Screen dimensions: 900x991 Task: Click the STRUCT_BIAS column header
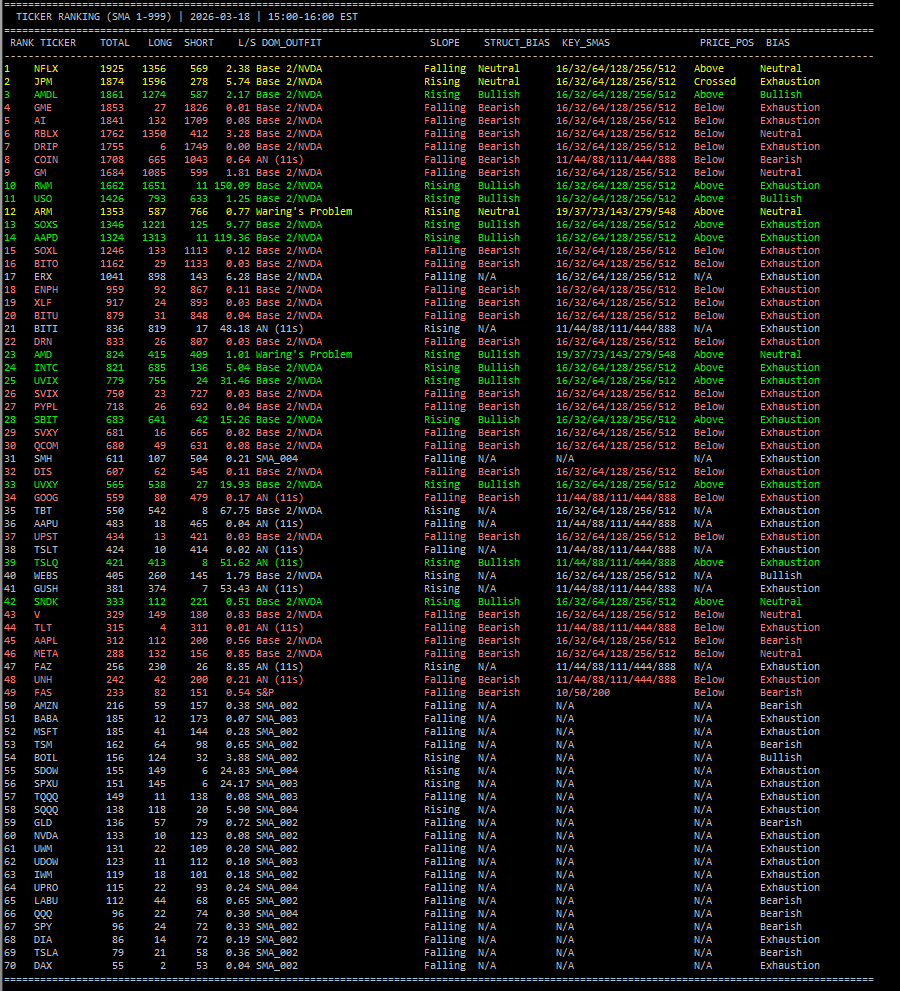point(517,43)
